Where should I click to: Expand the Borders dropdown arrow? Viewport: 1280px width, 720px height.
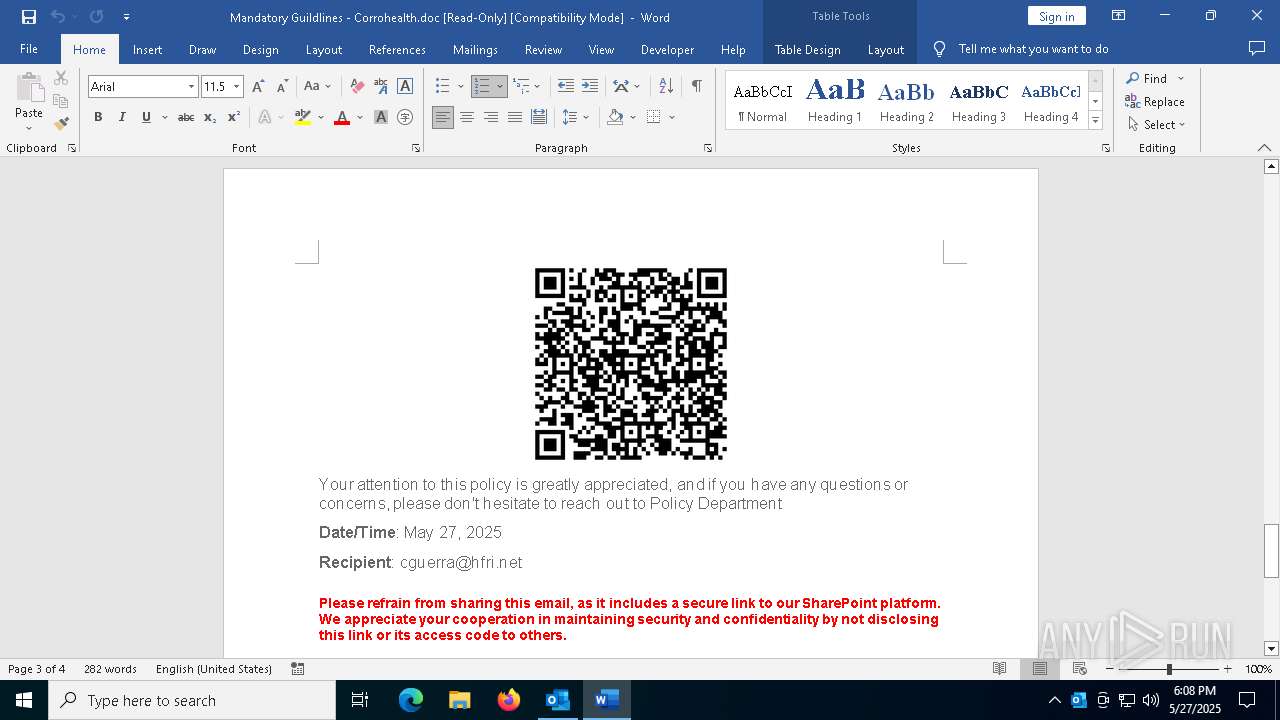pos(672,117)
